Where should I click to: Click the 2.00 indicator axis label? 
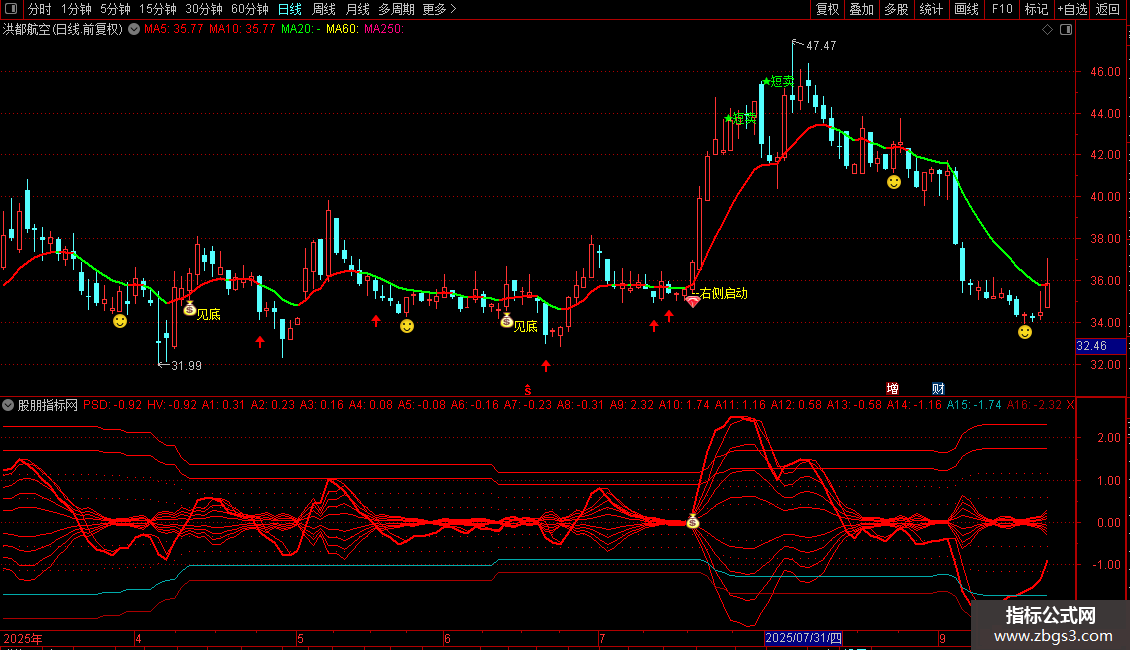(1108, 438)
